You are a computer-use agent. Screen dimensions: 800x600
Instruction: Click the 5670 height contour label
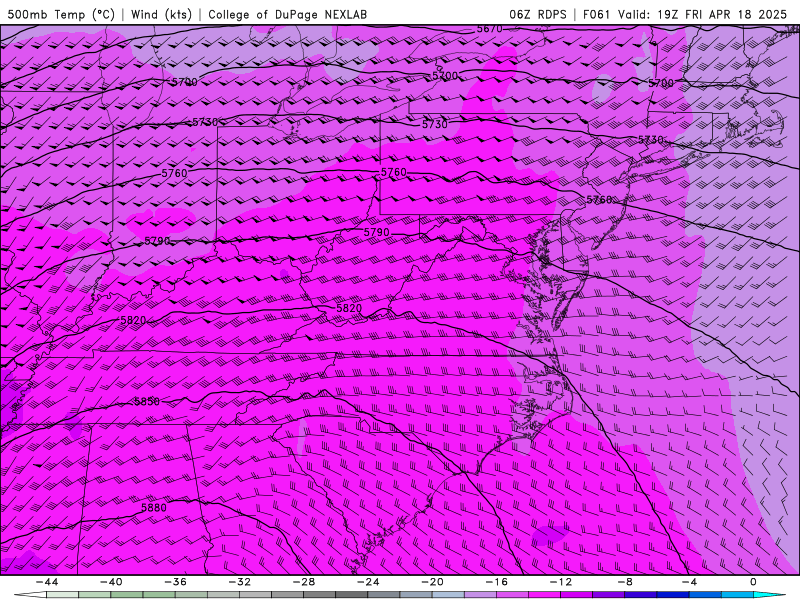click(489, 29)
